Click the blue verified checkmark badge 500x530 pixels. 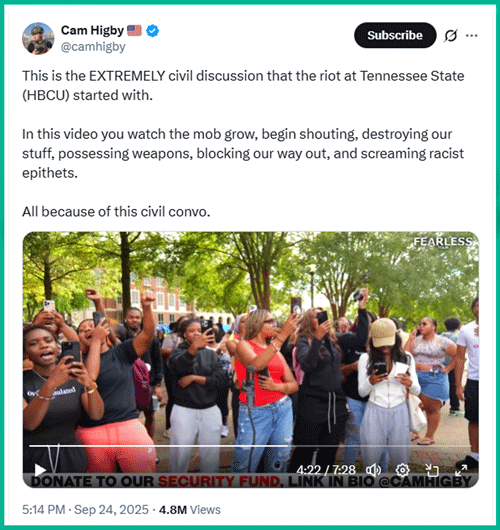pyautogui.click(x=152, y=31)
